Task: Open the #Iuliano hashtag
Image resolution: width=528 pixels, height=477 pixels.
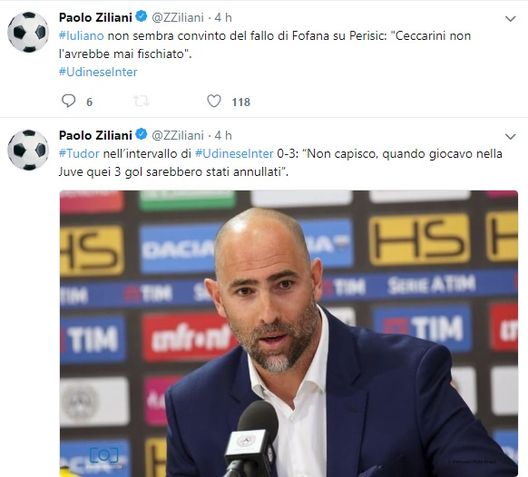Action: 81,36
